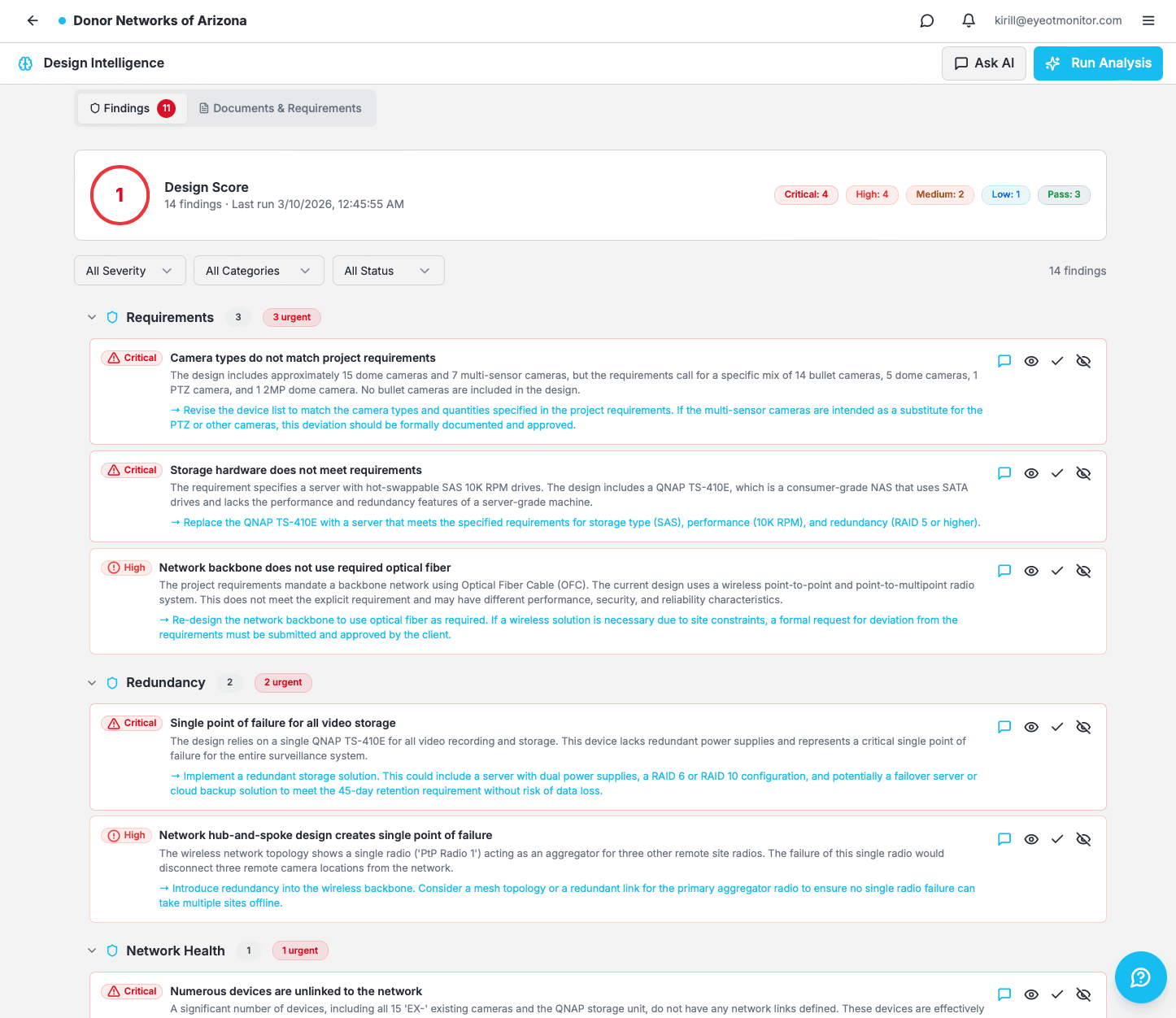Click the Critical badge on Storage hardware finding
The image size is (1176, 1018).
(132, 470)
